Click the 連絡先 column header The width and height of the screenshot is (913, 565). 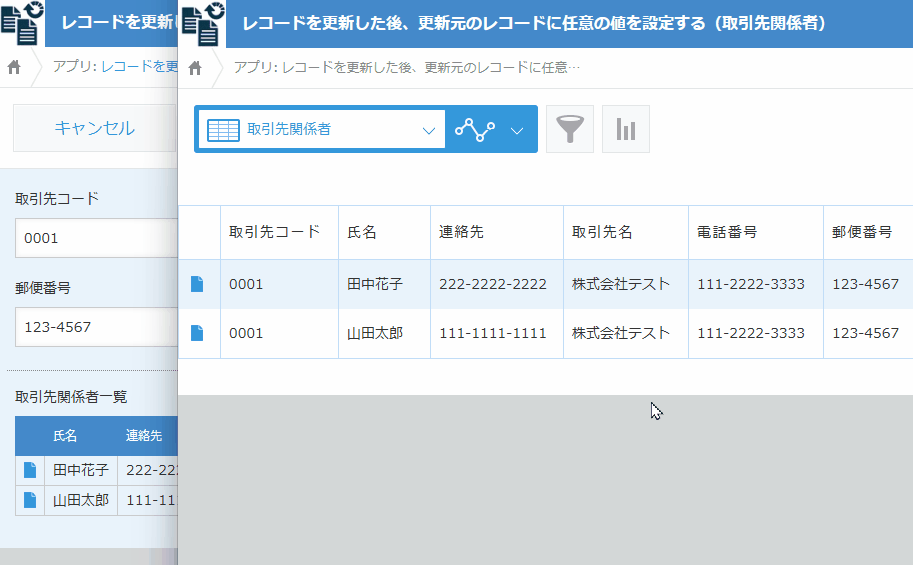coord(461,232)
